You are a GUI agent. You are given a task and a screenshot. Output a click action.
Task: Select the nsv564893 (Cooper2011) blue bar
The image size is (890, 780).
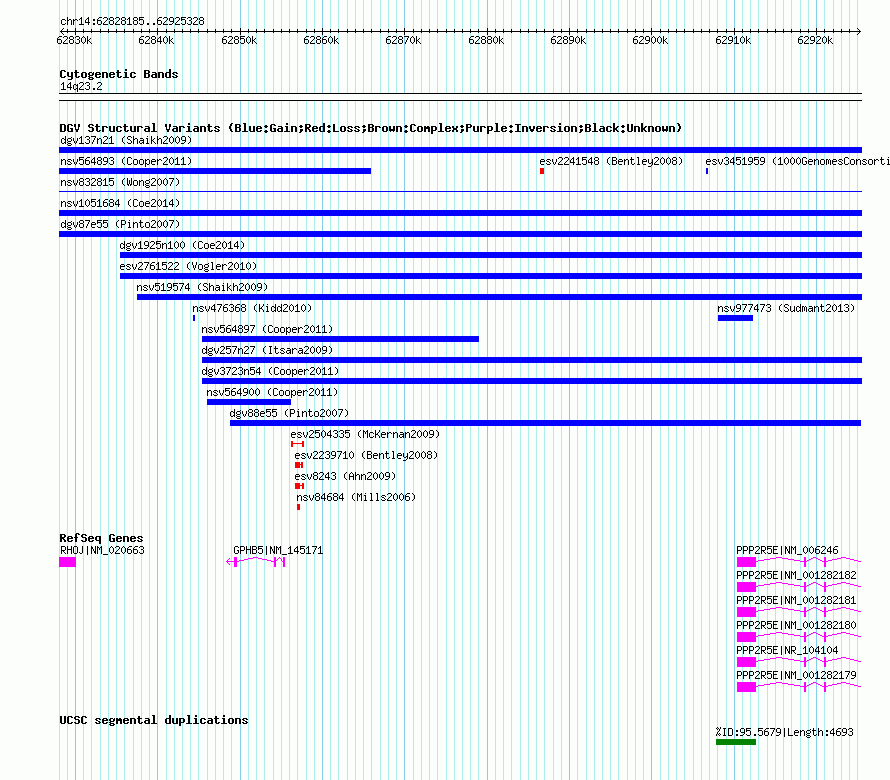[x=215, y=171]
